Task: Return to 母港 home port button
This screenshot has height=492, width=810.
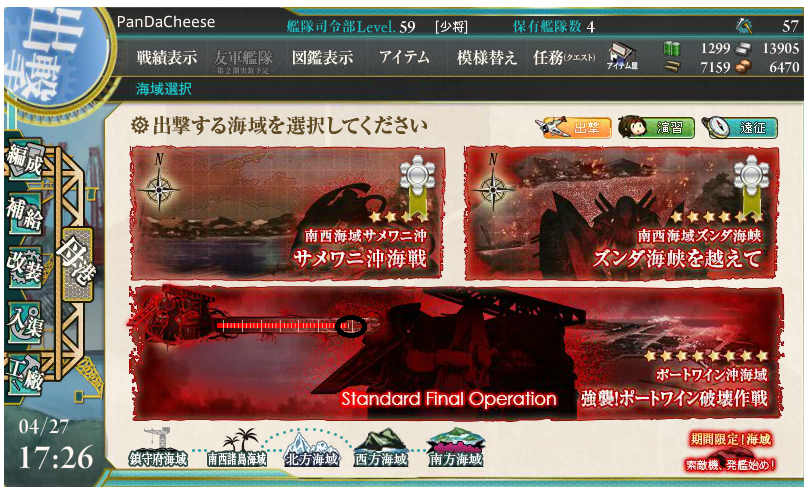Action: (x=77, y=264)
